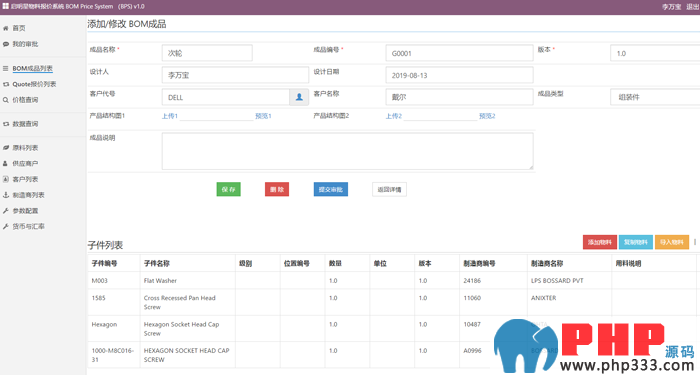Click the 退出 logout link at top right

(x=692, y=7)
